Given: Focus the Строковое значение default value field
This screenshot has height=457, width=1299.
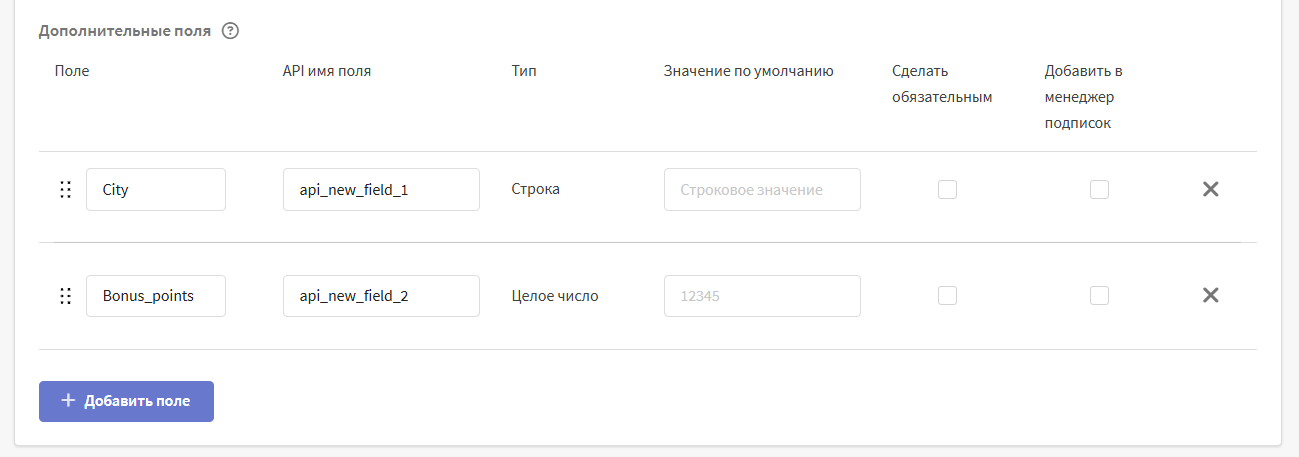Looking at the screenshot, I should tap(762, 190).
